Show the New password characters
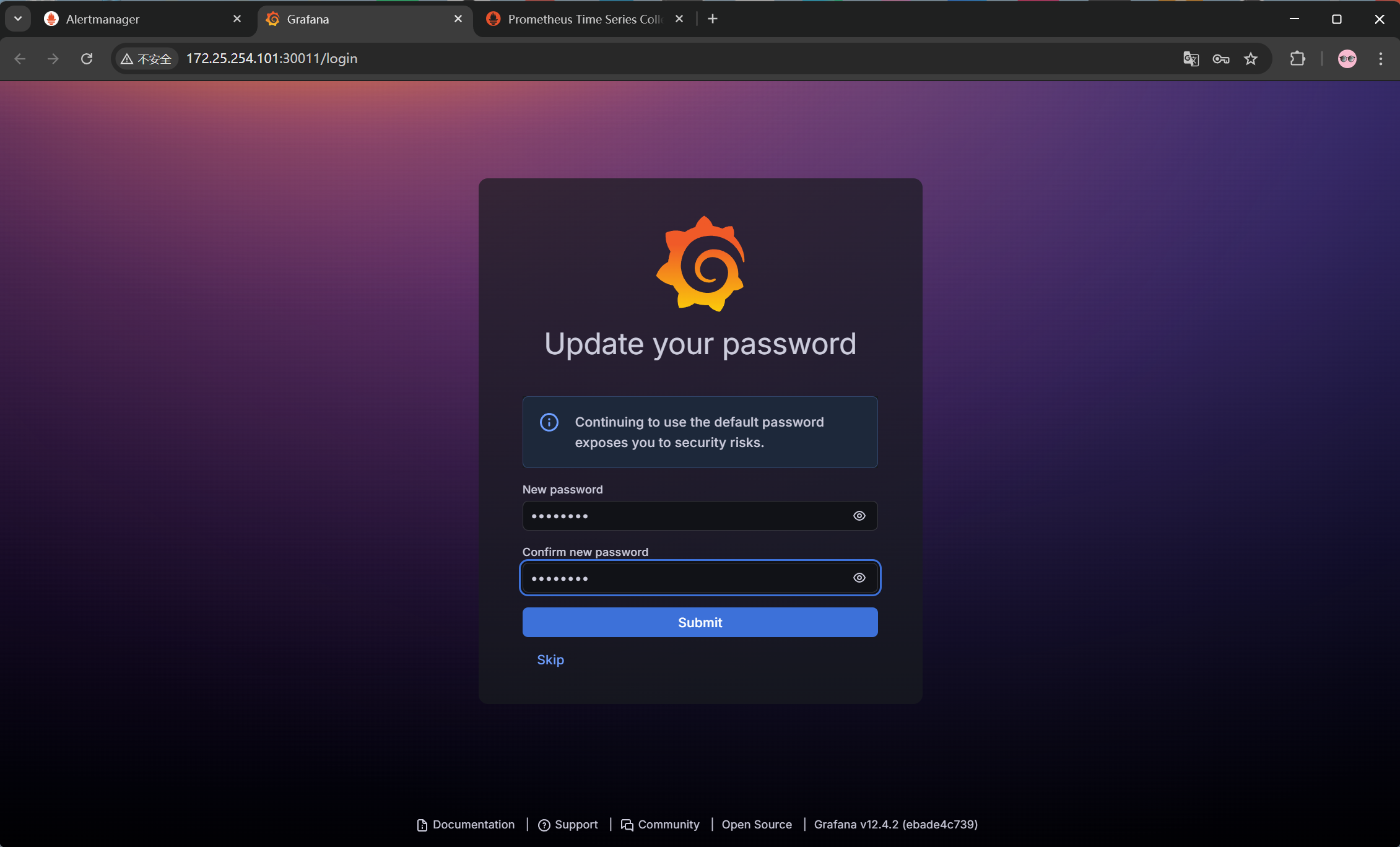1400x847 pixels. [x=859, y=516]
